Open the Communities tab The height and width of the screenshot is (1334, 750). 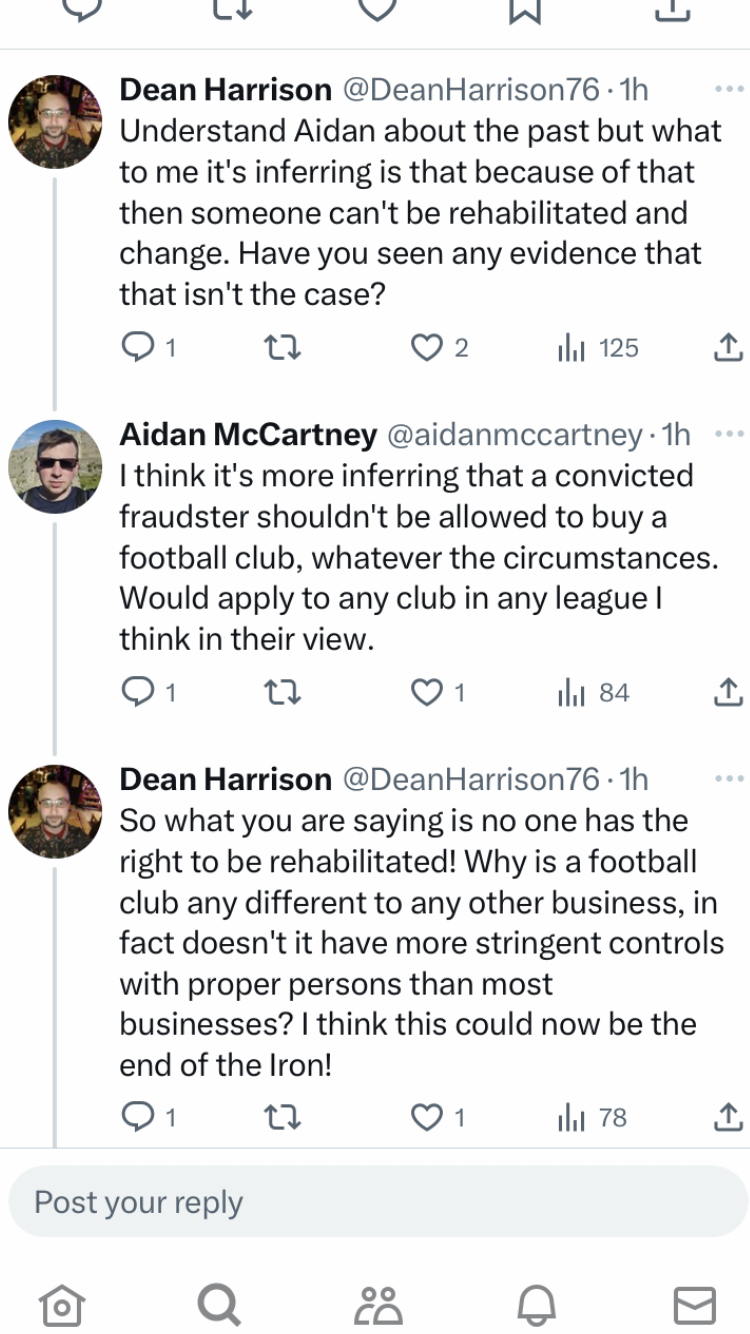[x=378, y=1304]
